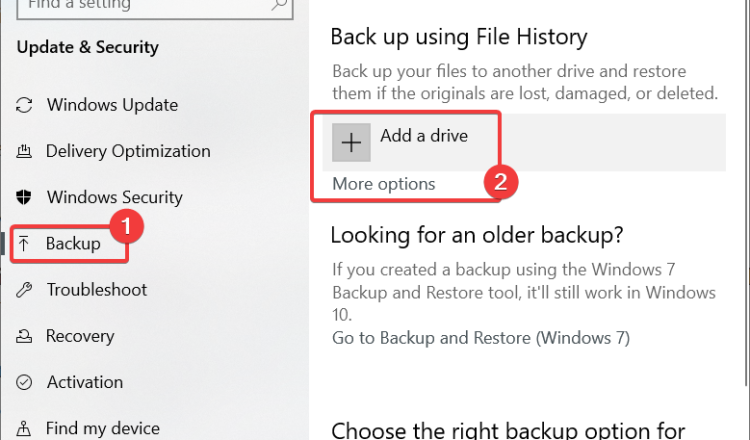Image resolution: width=750 pixels, height=440 pixels.
Task: Click the Find my device icon
Action: (x=25, y=429)
